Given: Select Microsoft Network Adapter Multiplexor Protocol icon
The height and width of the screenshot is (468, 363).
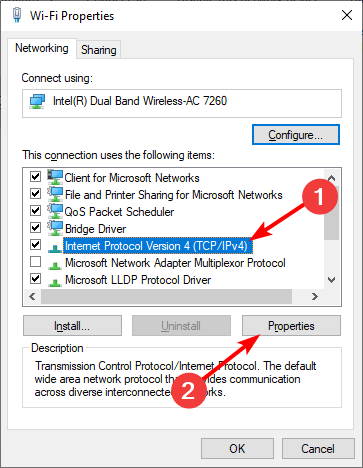Looking at the screenshot, I should tap(55, 265).
